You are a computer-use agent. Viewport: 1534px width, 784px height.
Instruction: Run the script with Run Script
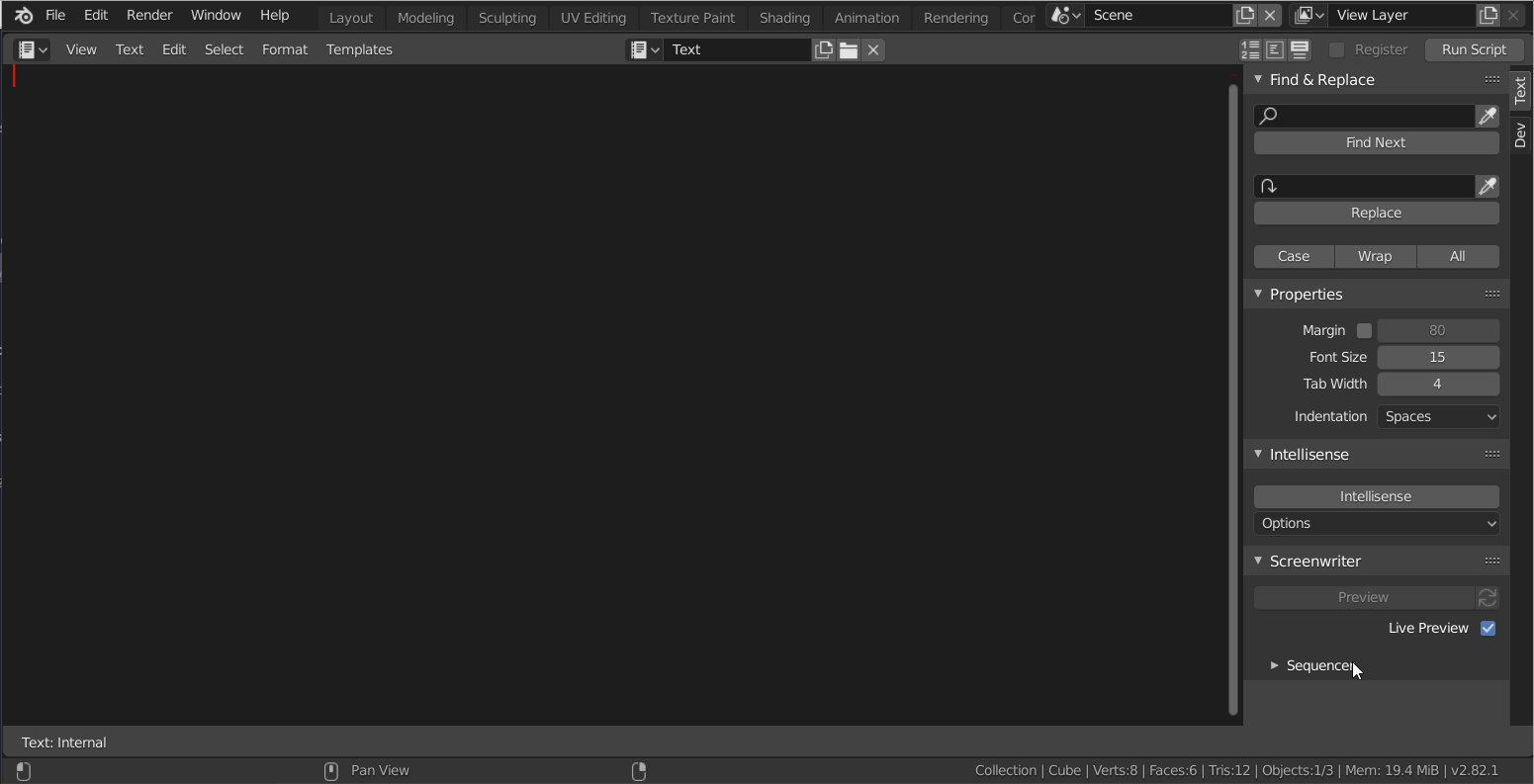(1474, 49)
